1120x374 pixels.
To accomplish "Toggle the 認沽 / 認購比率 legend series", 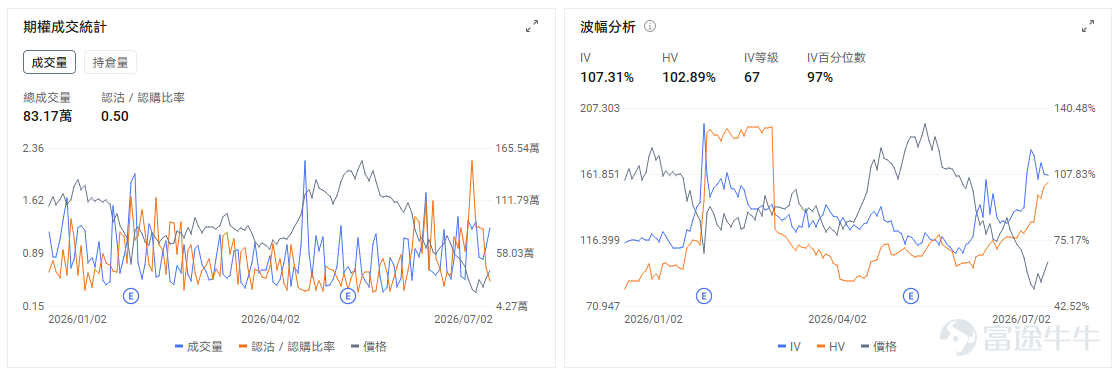I will [x=286, y=347].
